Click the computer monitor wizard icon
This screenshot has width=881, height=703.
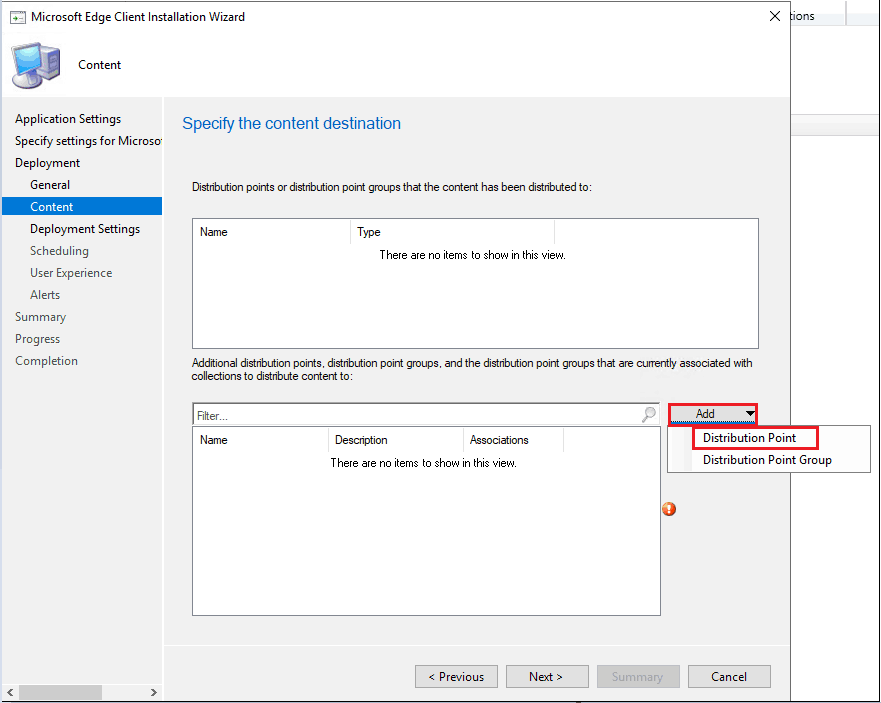click(x=35, y=65)
